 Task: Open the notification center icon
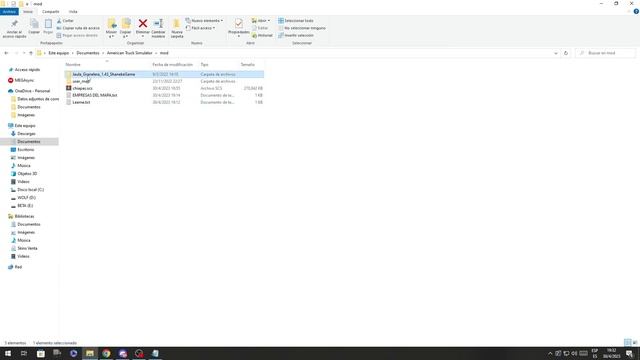point(629,353)
